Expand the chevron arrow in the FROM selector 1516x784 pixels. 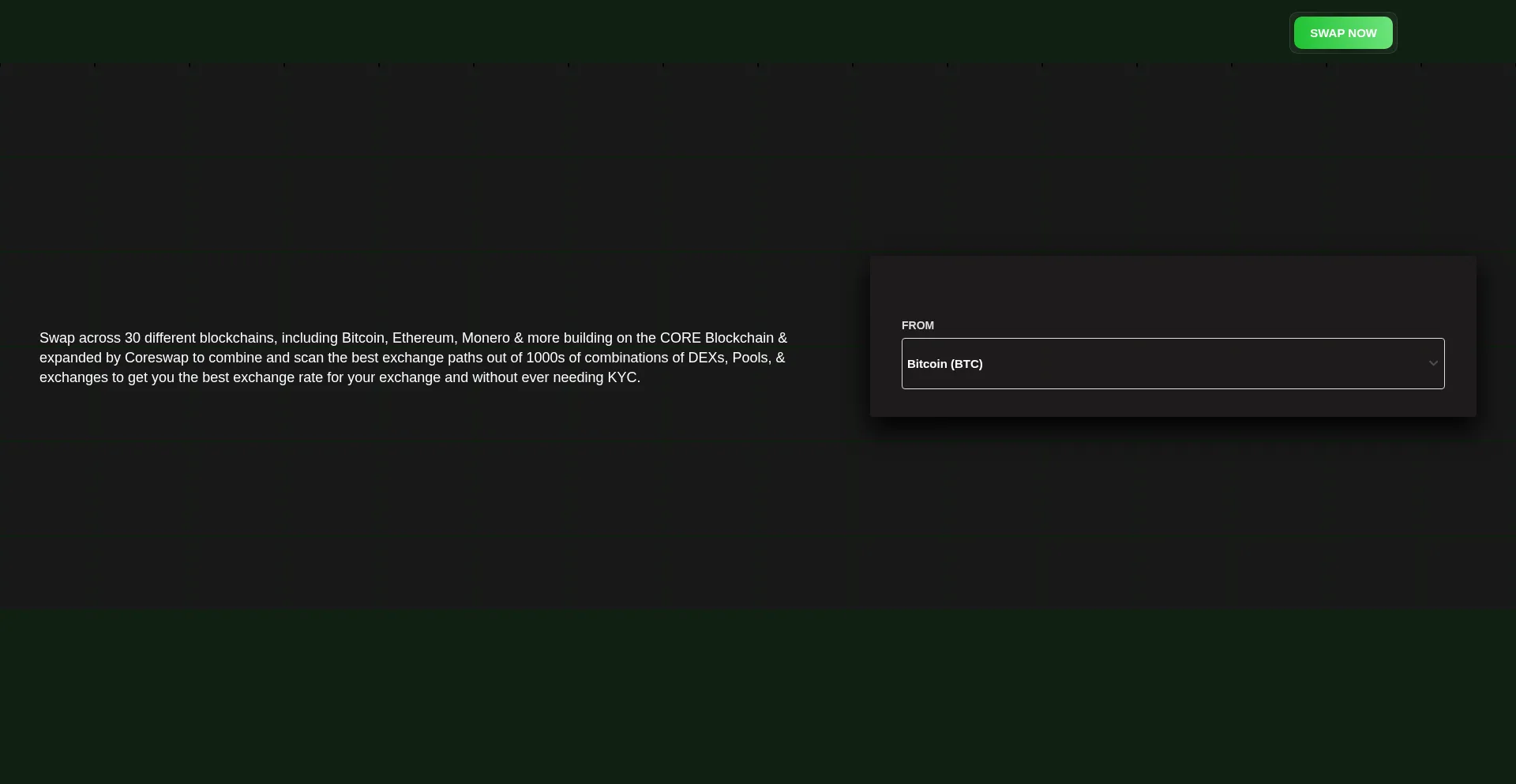click(x=1432, y=364)
